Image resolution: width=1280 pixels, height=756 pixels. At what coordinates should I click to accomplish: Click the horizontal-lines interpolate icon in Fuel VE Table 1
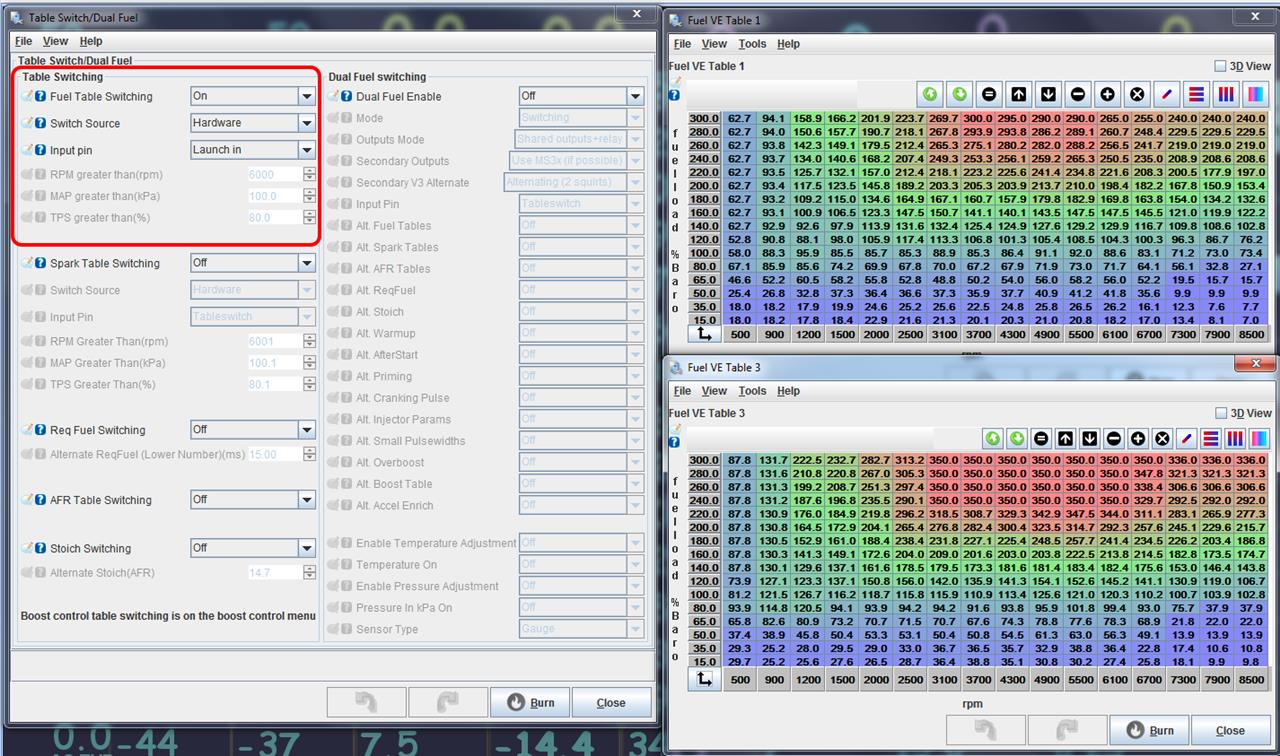point(1196,94)
